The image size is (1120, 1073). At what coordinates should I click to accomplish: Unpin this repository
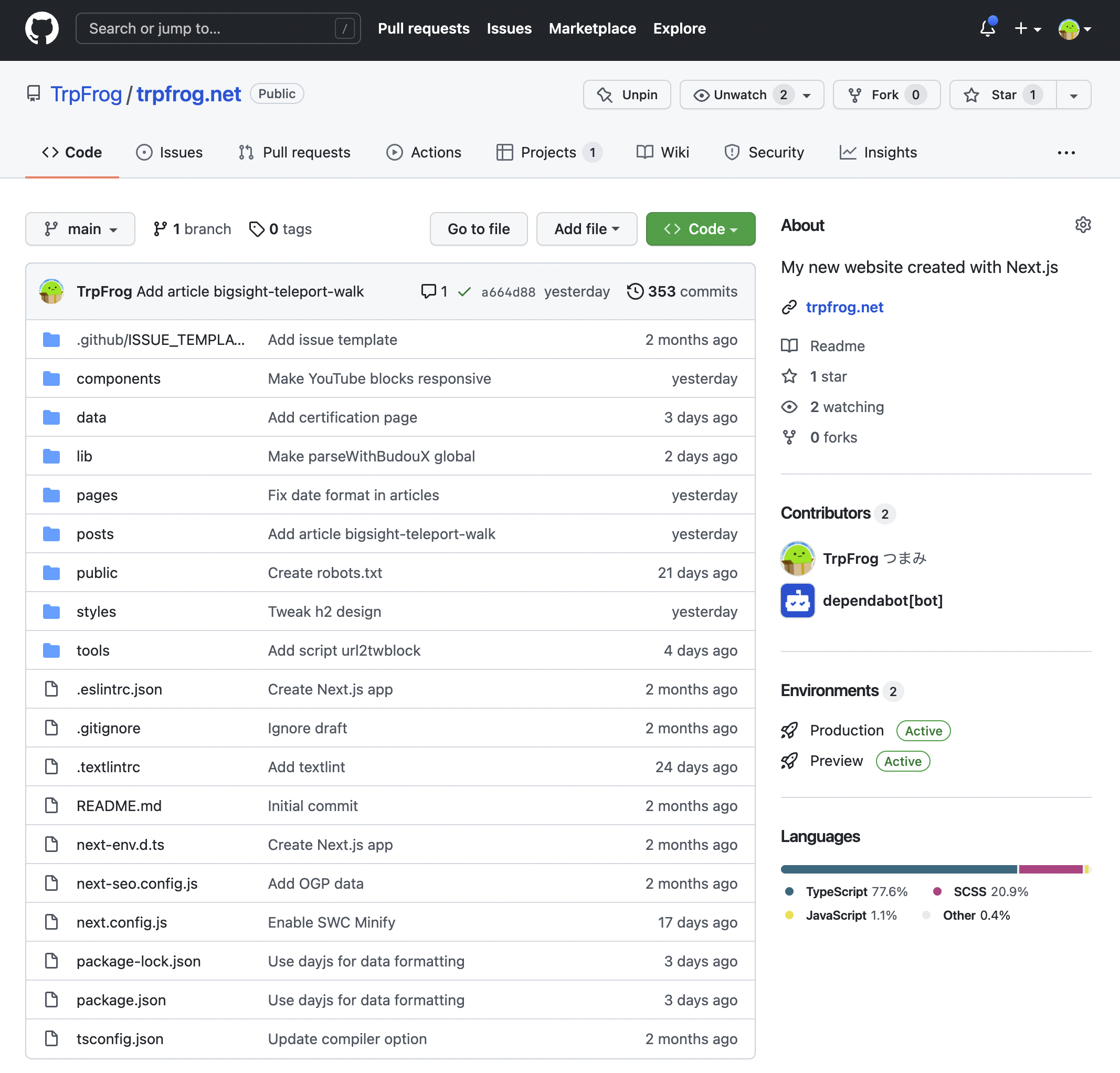[627, 95]
